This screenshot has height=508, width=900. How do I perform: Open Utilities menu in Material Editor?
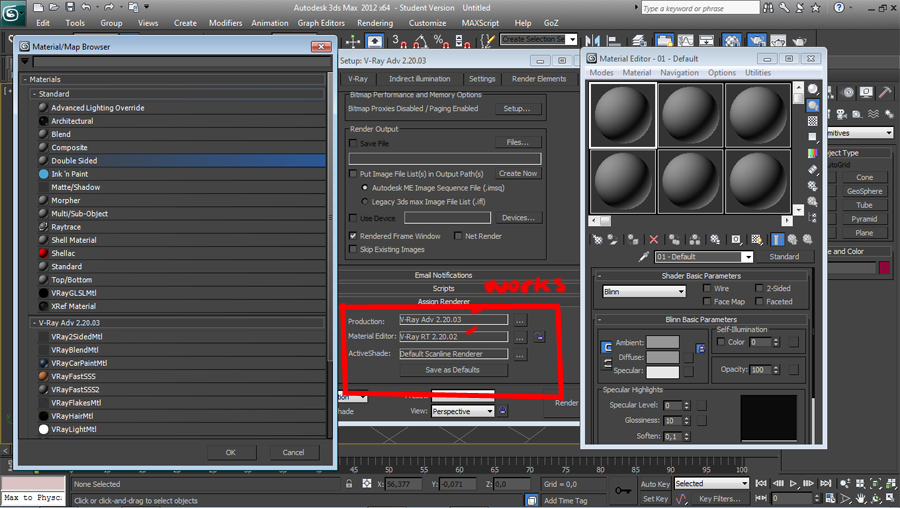point(758,73)
